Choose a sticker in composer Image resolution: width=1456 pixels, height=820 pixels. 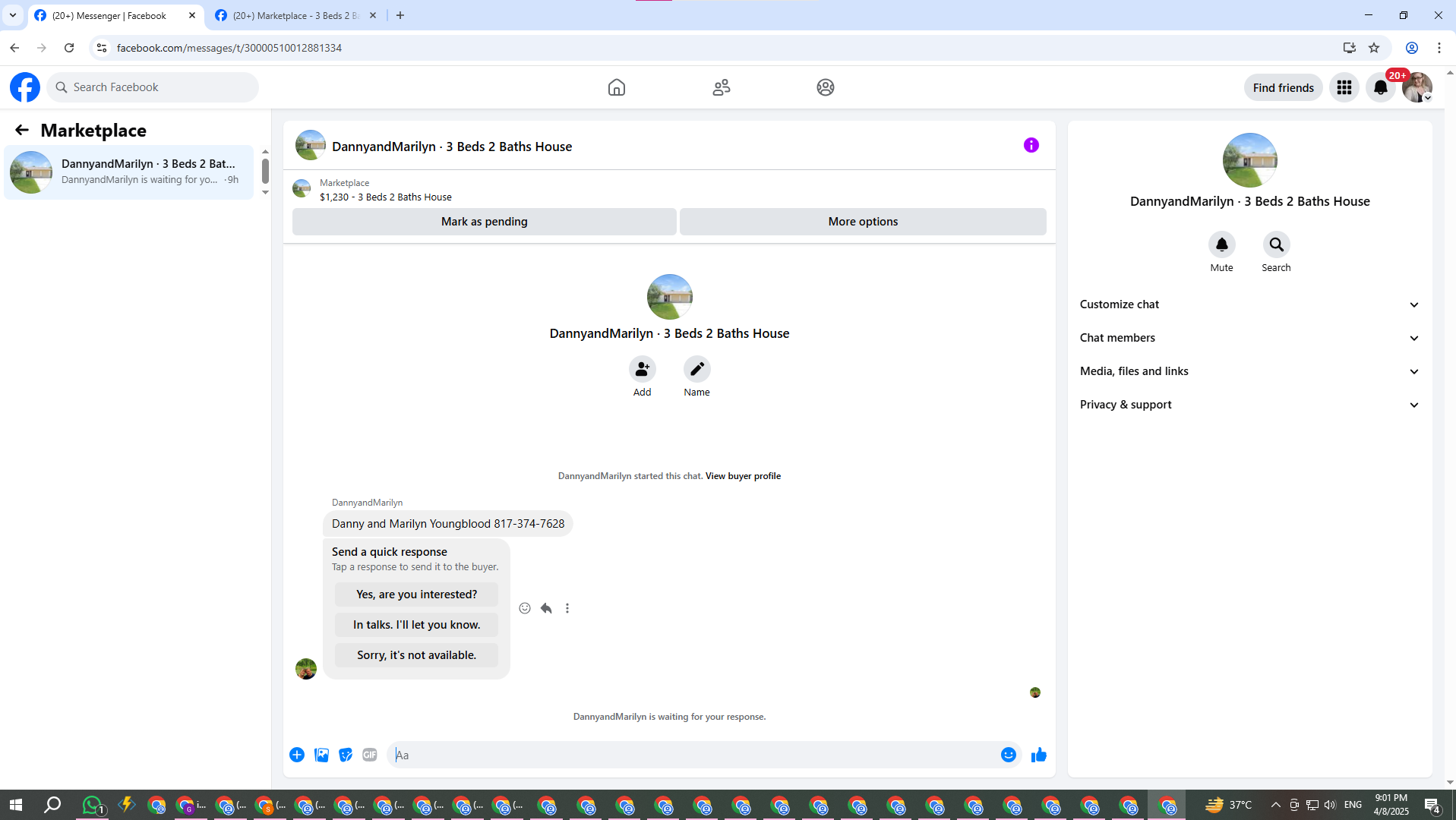(x=346, y=755)
